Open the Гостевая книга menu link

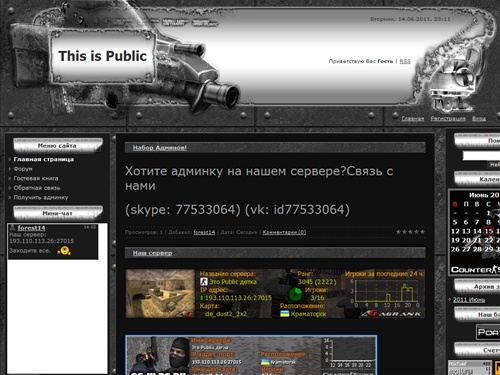tap(36, 178)
